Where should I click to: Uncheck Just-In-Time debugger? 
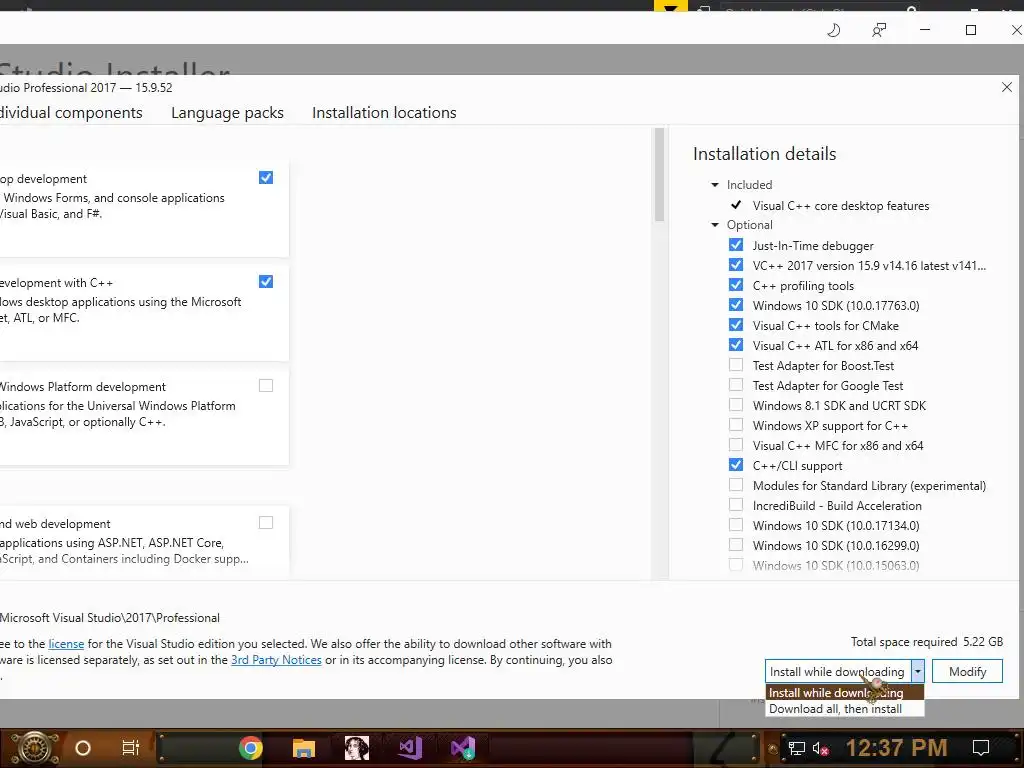click(736, 245)
